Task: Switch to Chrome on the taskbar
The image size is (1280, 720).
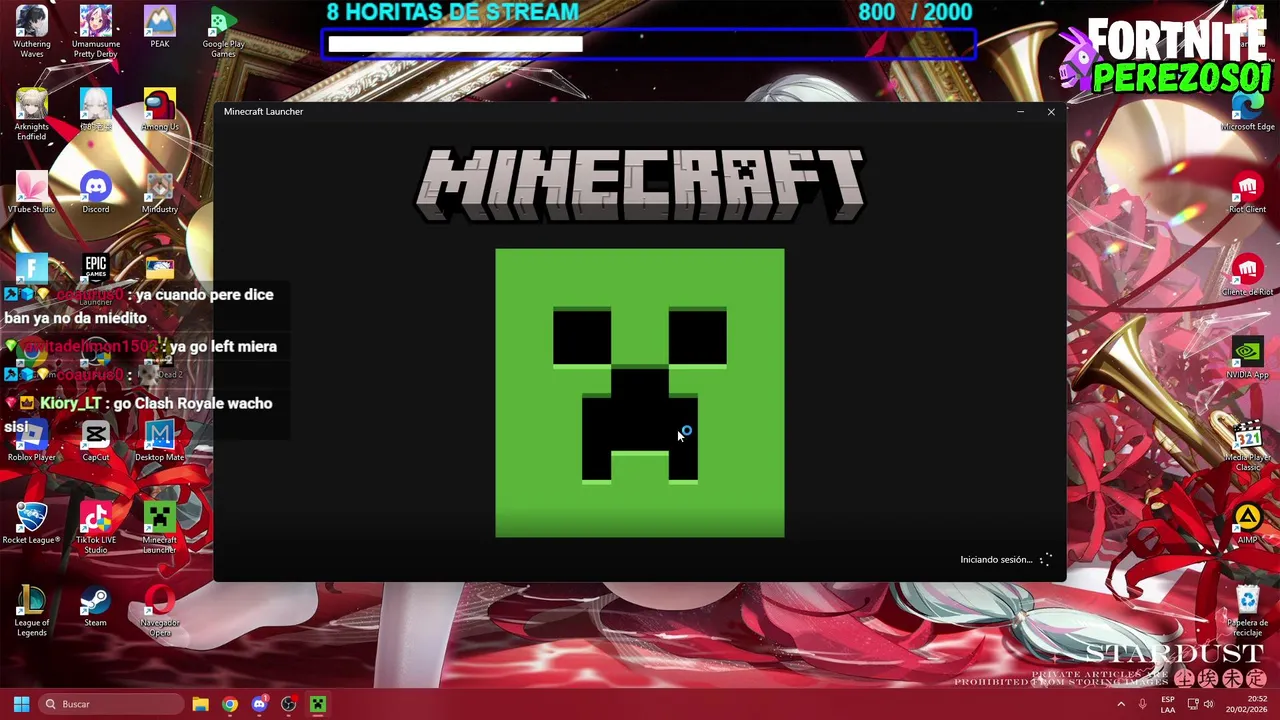Action: click(x=230, y=704)
